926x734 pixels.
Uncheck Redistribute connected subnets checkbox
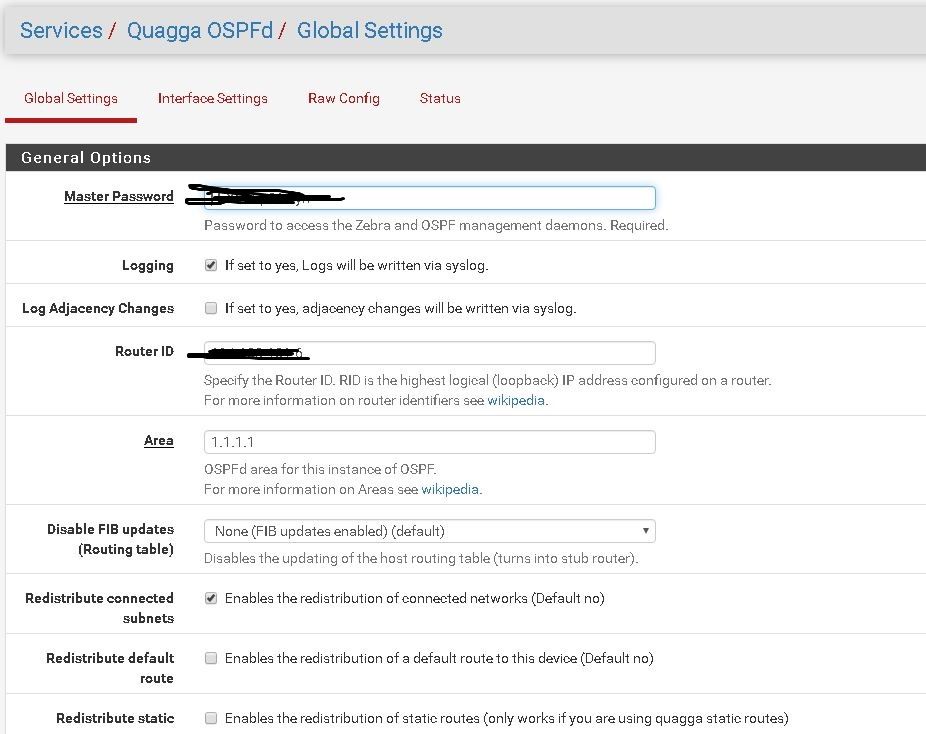(211, 598)
